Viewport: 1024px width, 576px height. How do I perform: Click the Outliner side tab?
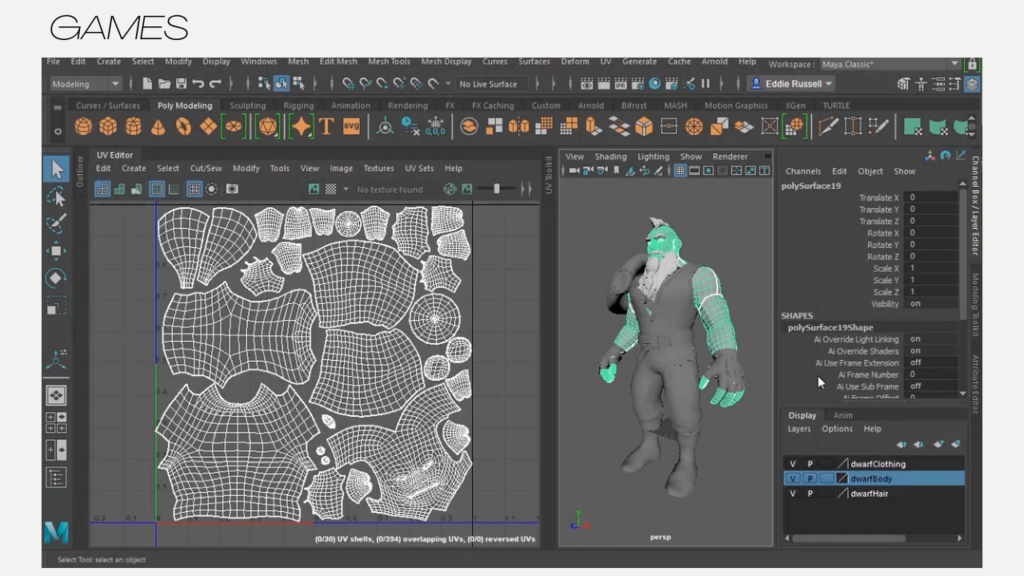80,171
